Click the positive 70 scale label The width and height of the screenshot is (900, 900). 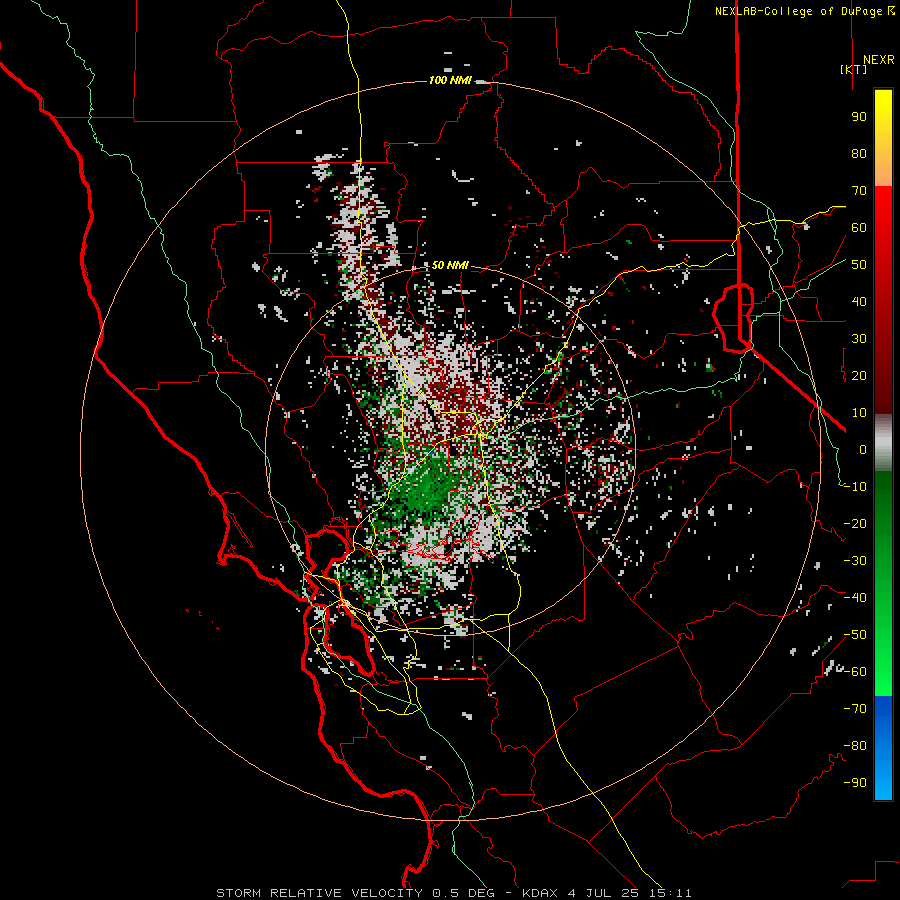(859, 191)
